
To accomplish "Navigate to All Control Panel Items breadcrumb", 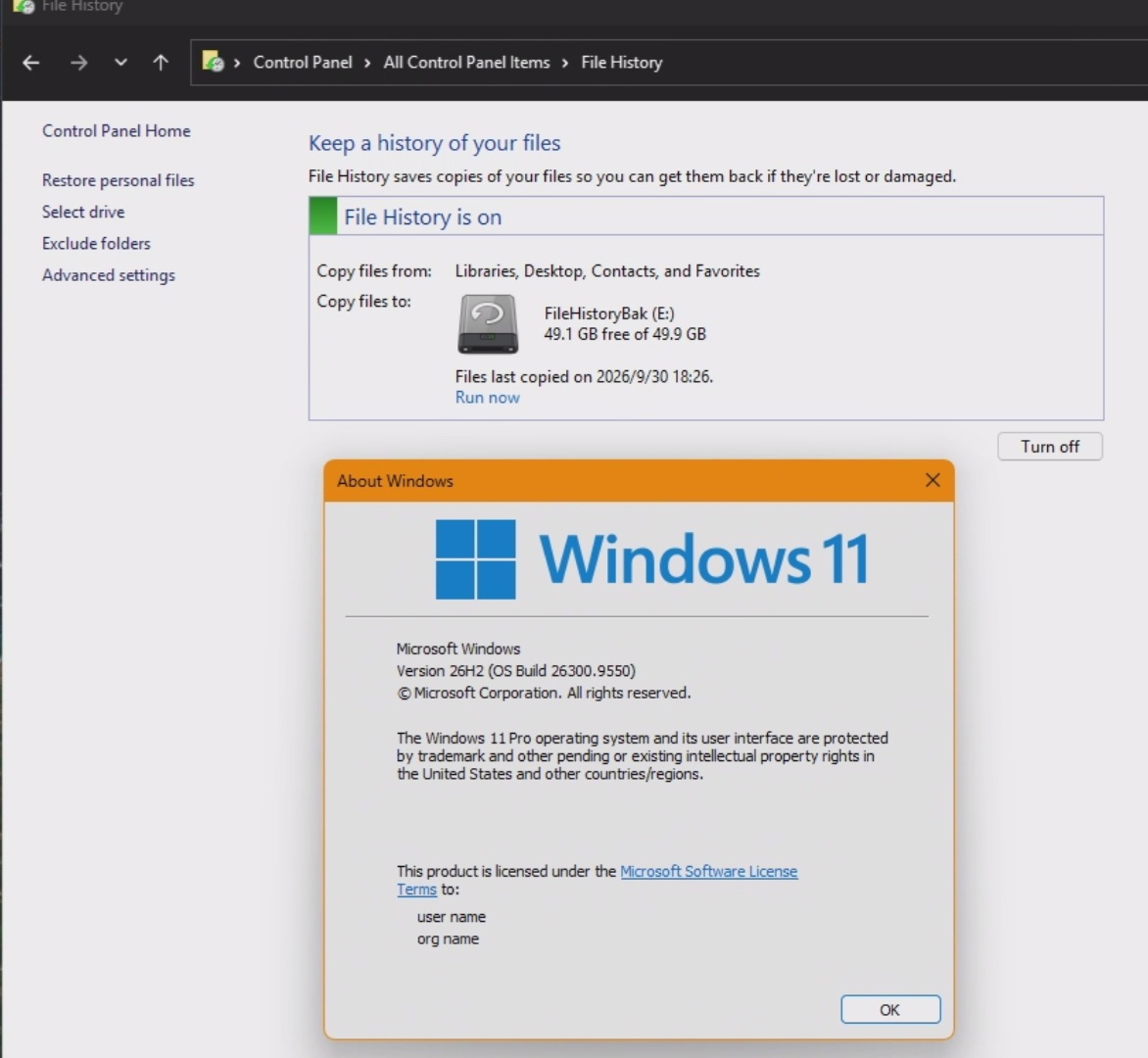I will pos(466,63).
